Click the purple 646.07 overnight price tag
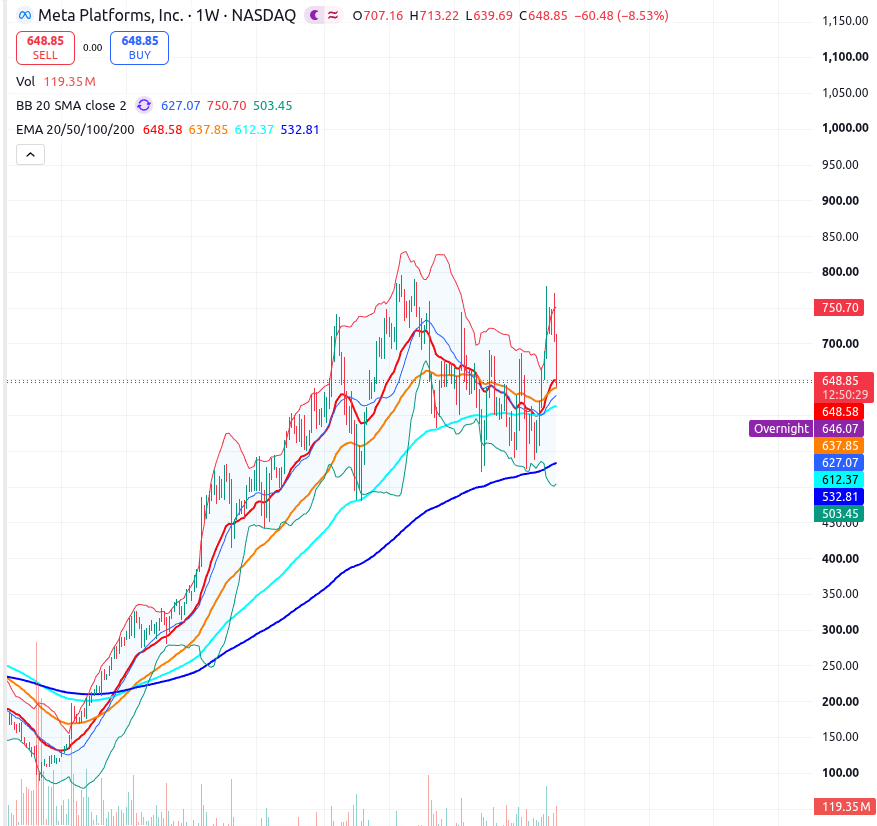The width and height of the screenshot is (877, 826). click(x=839, y=428)
